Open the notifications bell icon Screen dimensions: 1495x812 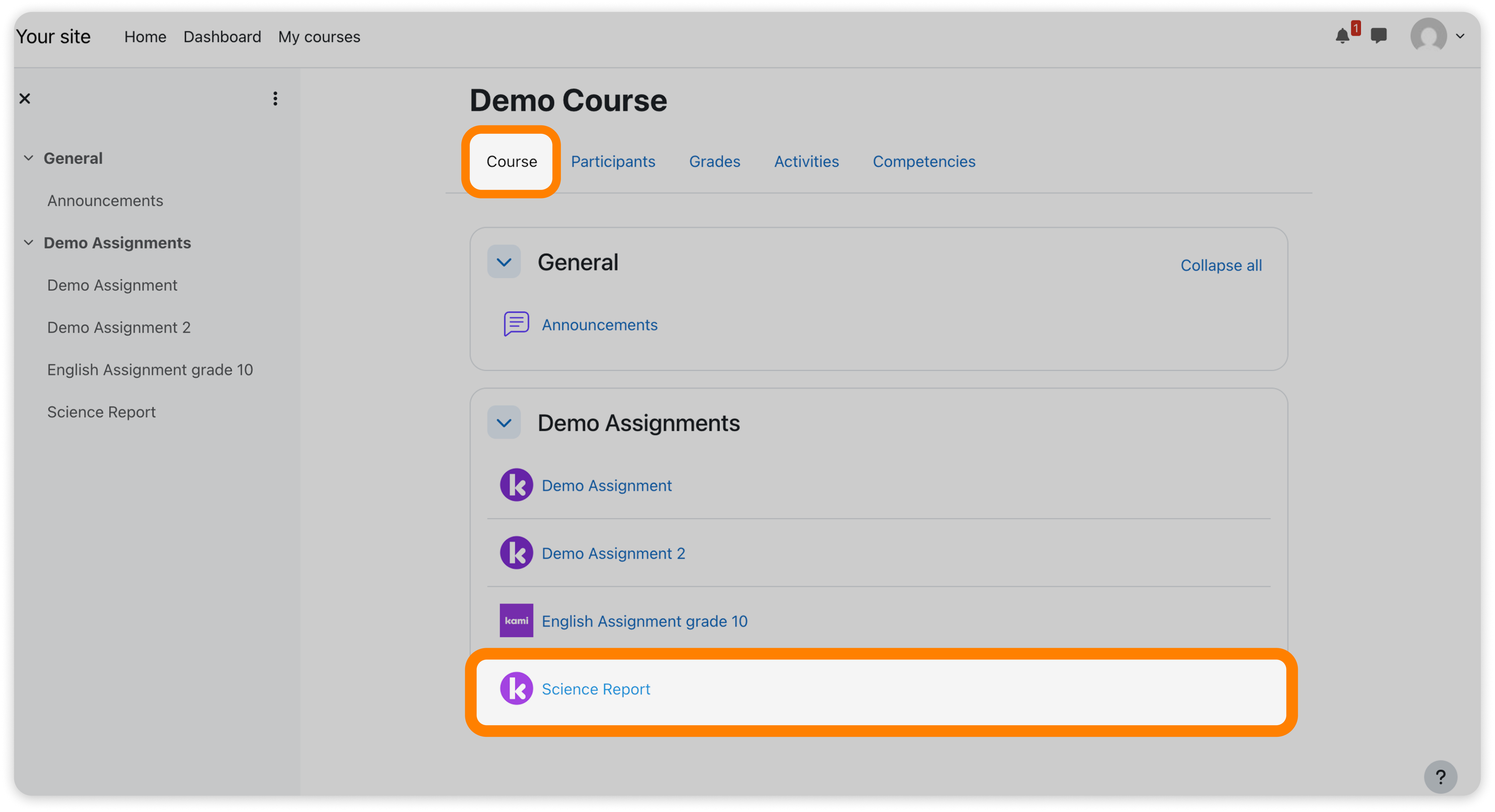tap(1342, 37)
